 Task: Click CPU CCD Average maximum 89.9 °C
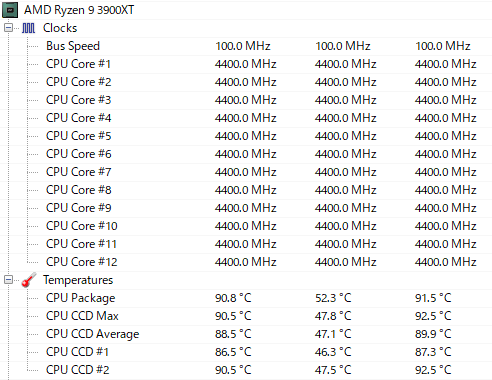click(x=433, y=334)
